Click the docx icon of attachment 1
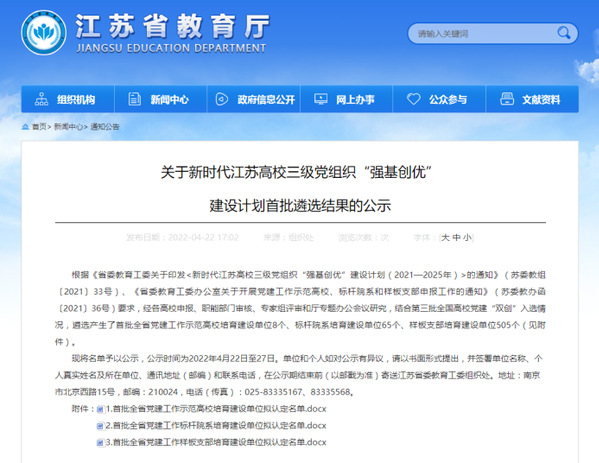The image size is (599, 463). (x=100, y=410)
